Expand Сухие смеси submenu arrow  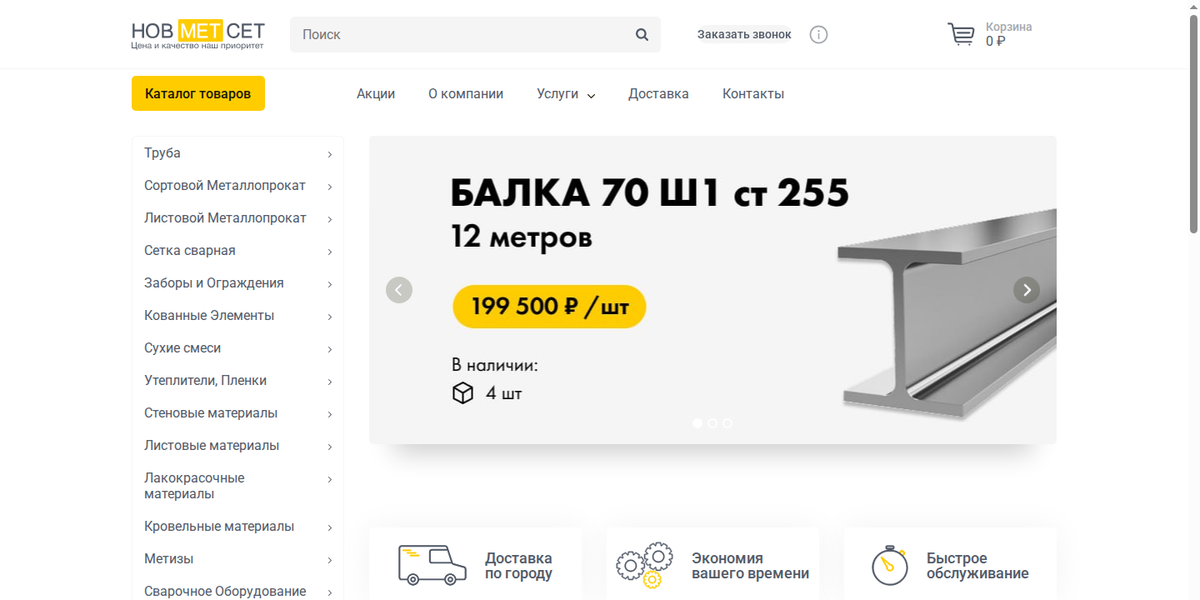tap(330, 349)
